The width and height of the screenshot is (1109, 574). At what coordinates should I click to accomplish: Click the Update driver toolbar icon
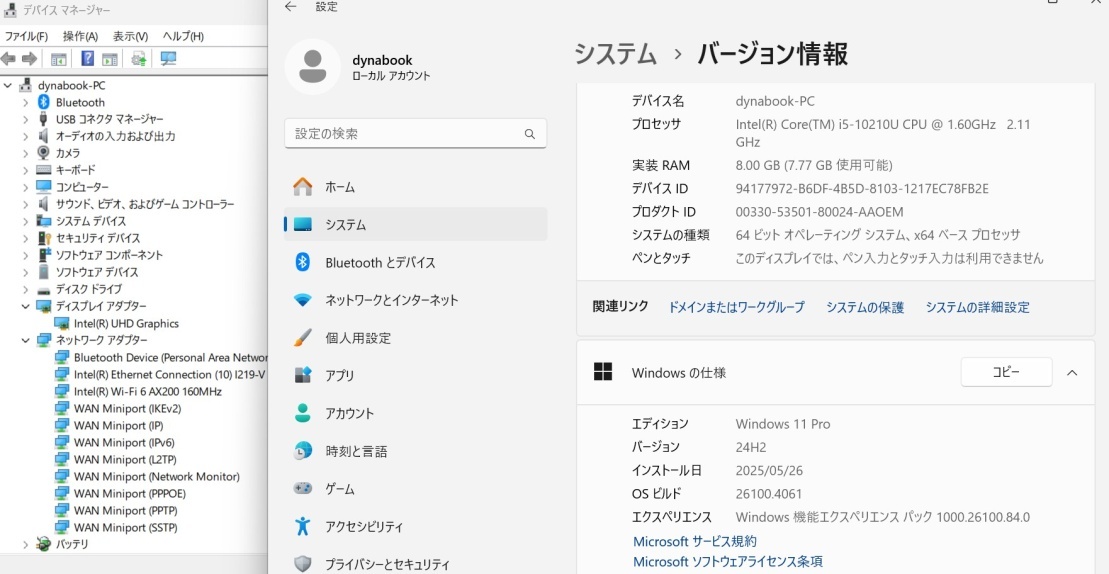tap(139, 59)
